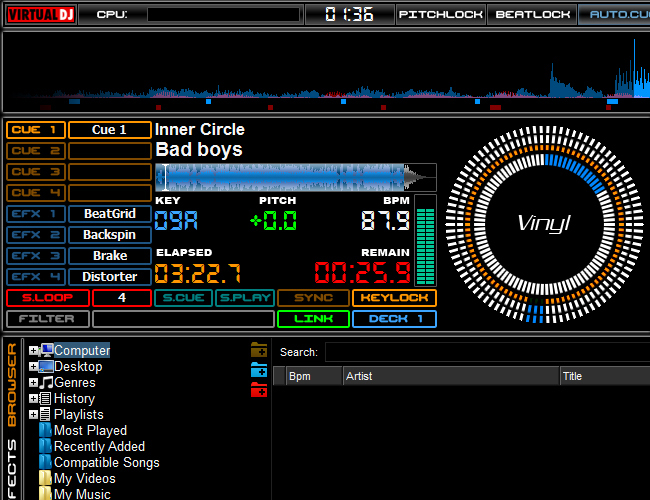Click the track waveform overview of Bad boys

tap(296, 177)
